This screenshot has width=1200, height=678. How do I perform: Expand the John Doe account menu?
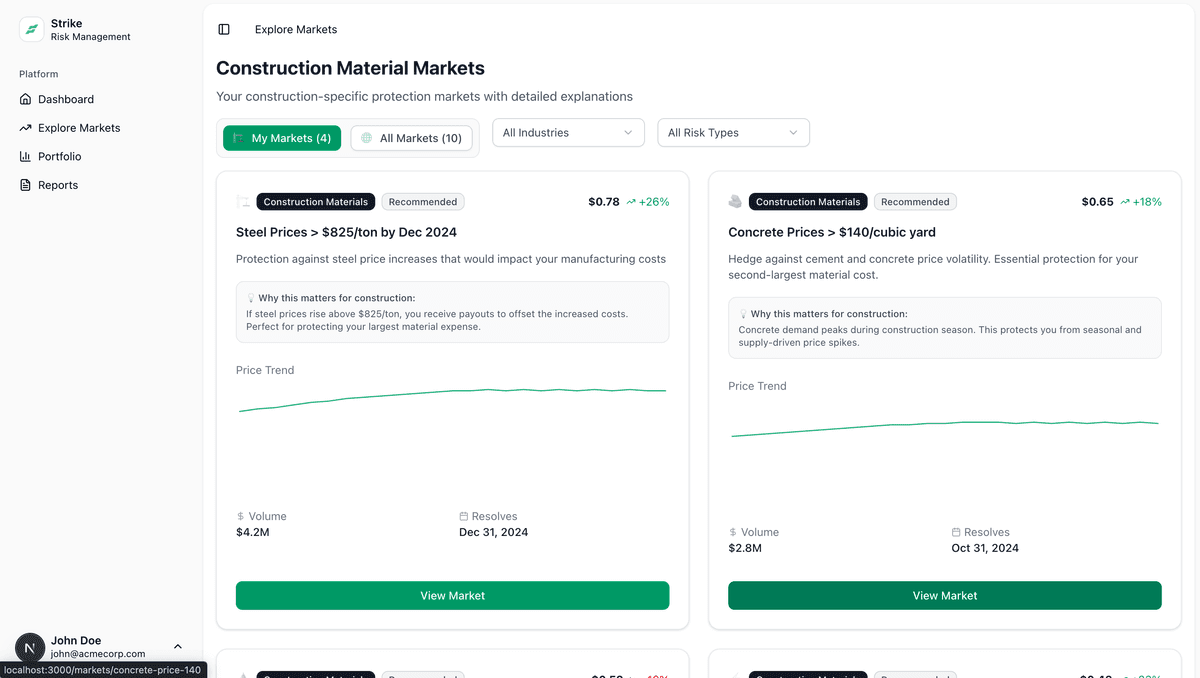tap(178, 647)
